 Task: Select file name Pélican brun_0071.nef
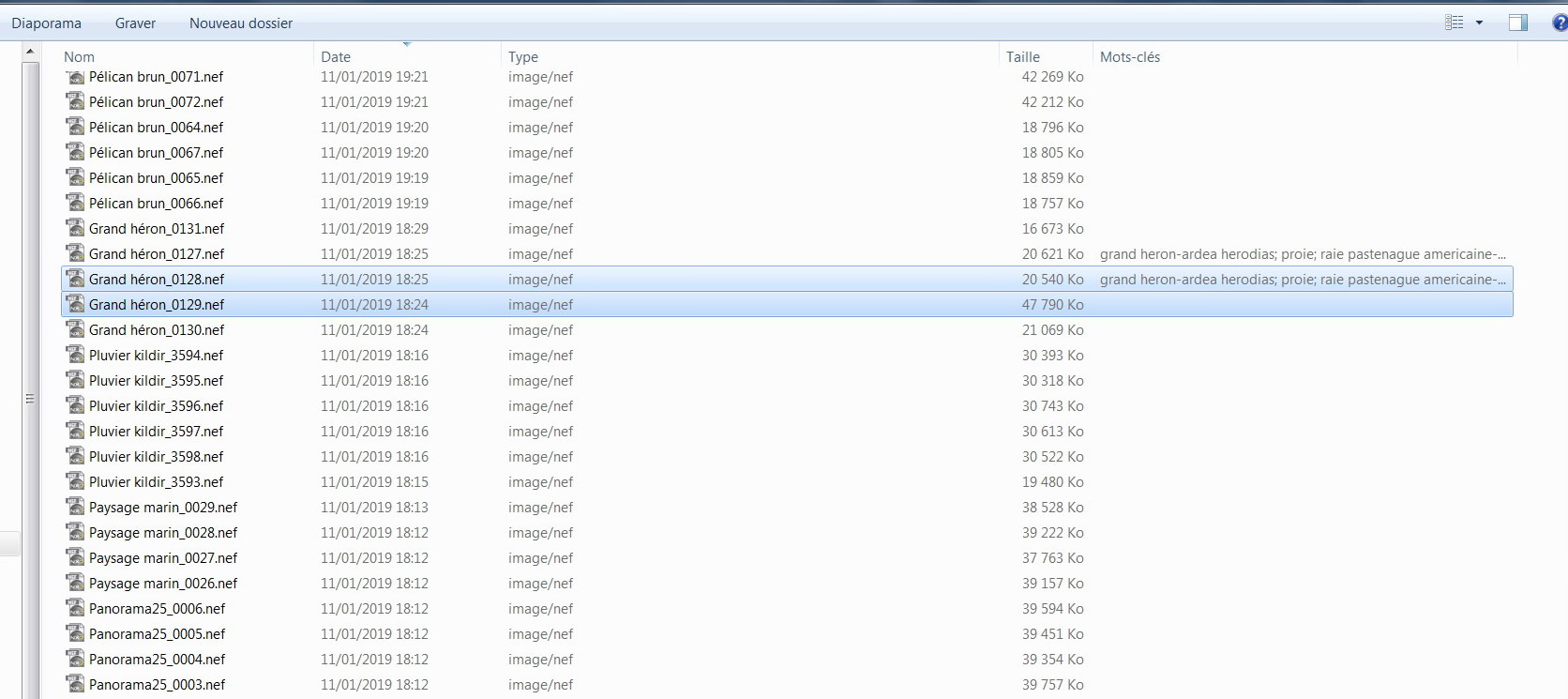coord(156,76)
